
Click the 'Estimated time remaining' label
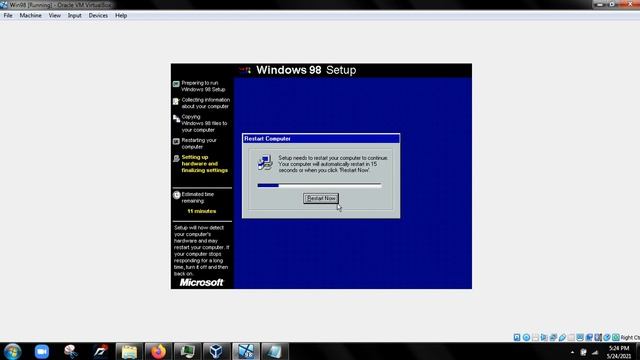[198, 198]
